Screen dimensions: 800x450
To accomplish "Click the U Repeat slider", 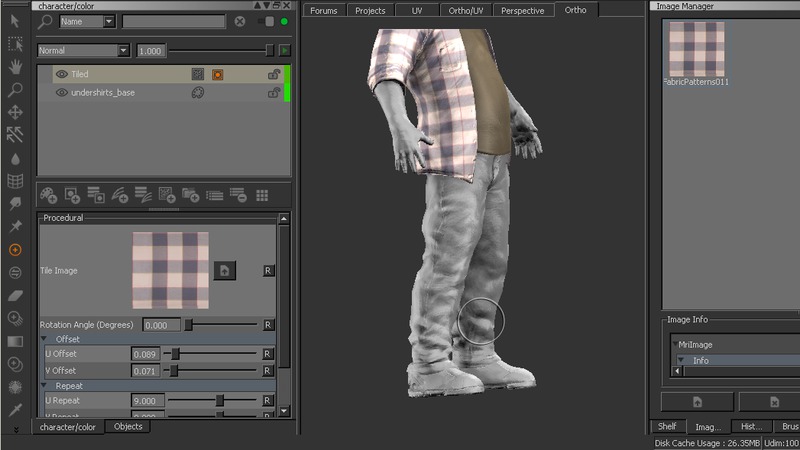I will (219, 400).
